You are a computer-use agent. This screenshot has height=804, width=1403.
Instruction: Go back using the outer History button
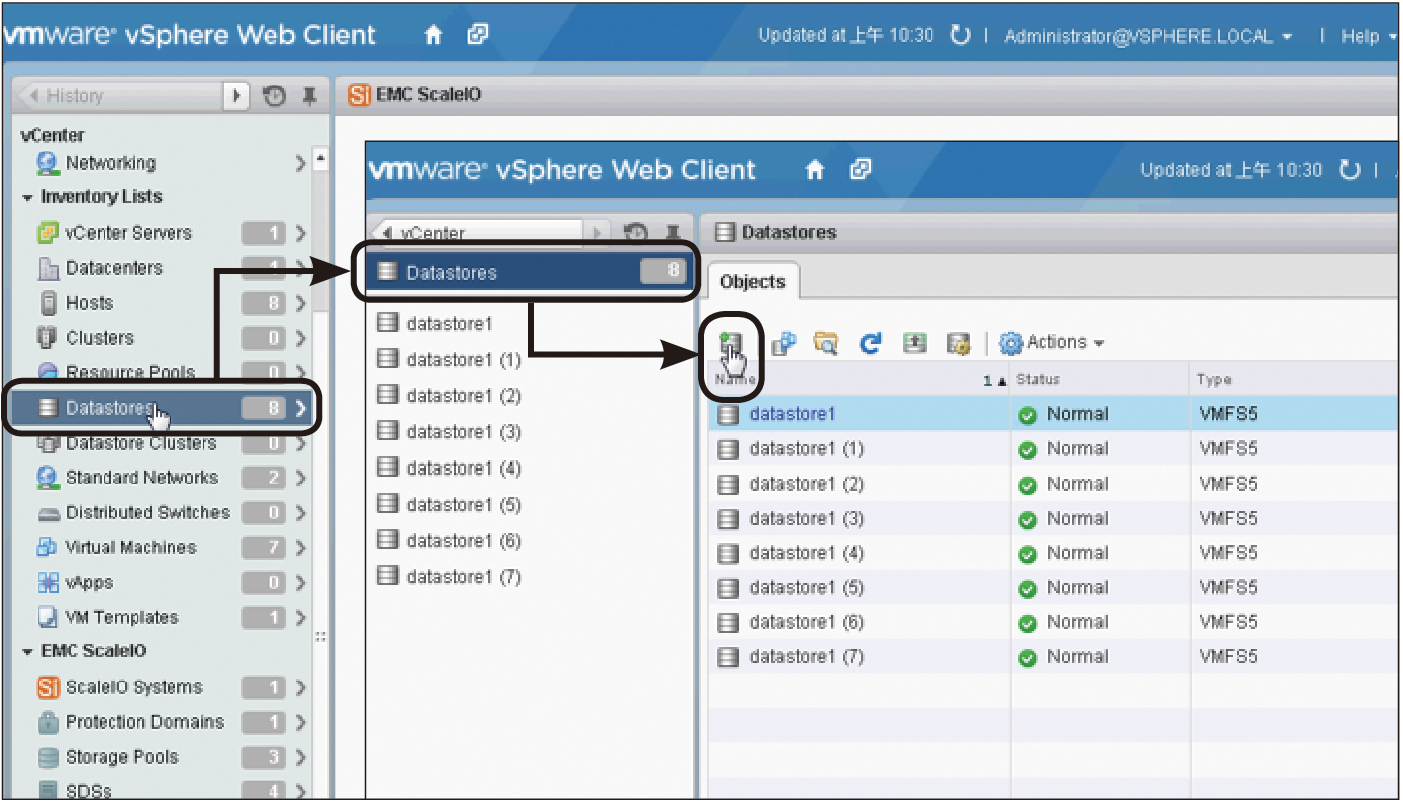click(120, 96)
